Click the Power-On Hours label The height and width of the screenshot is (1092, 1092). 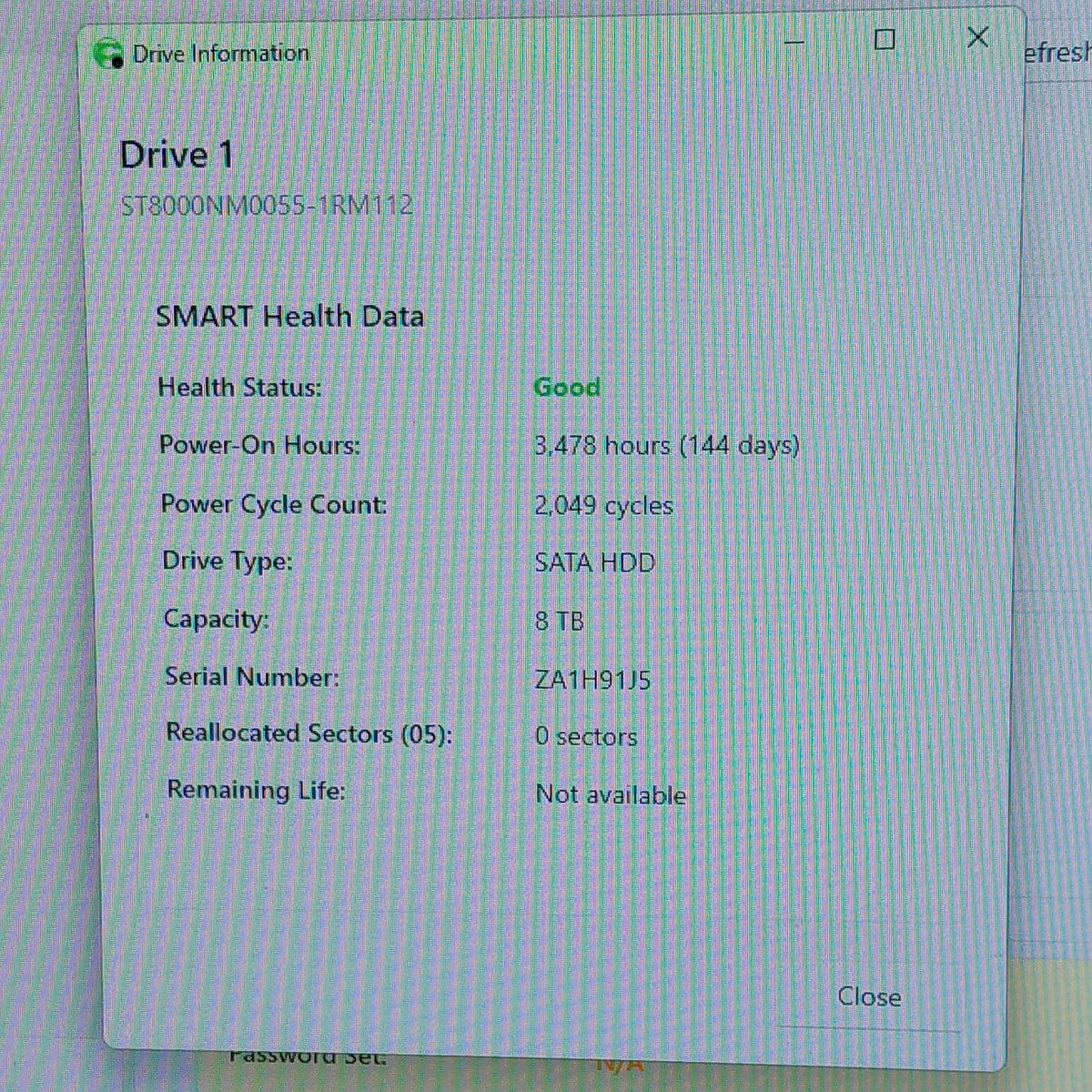coord(259,445)
